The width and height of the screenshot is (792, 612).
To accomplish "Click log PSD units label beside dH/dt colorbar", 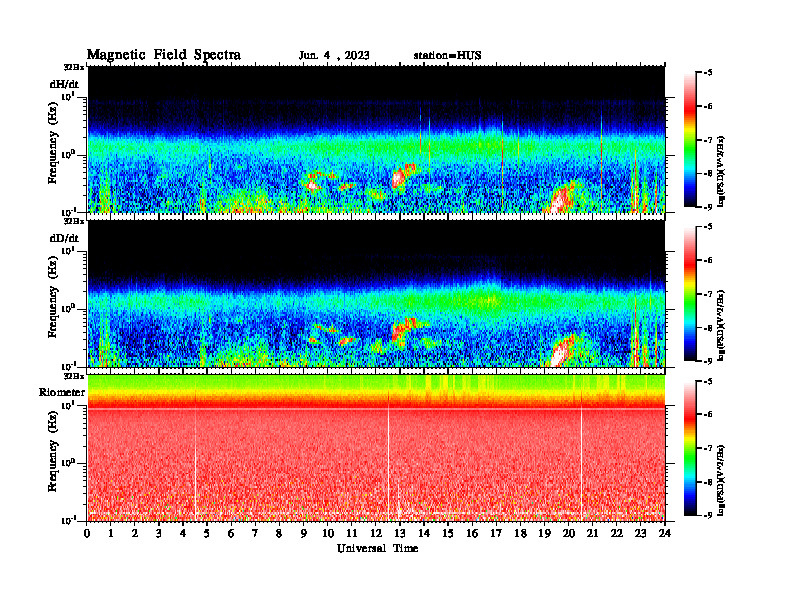I will pyautogui.click(x=722, y=171).
